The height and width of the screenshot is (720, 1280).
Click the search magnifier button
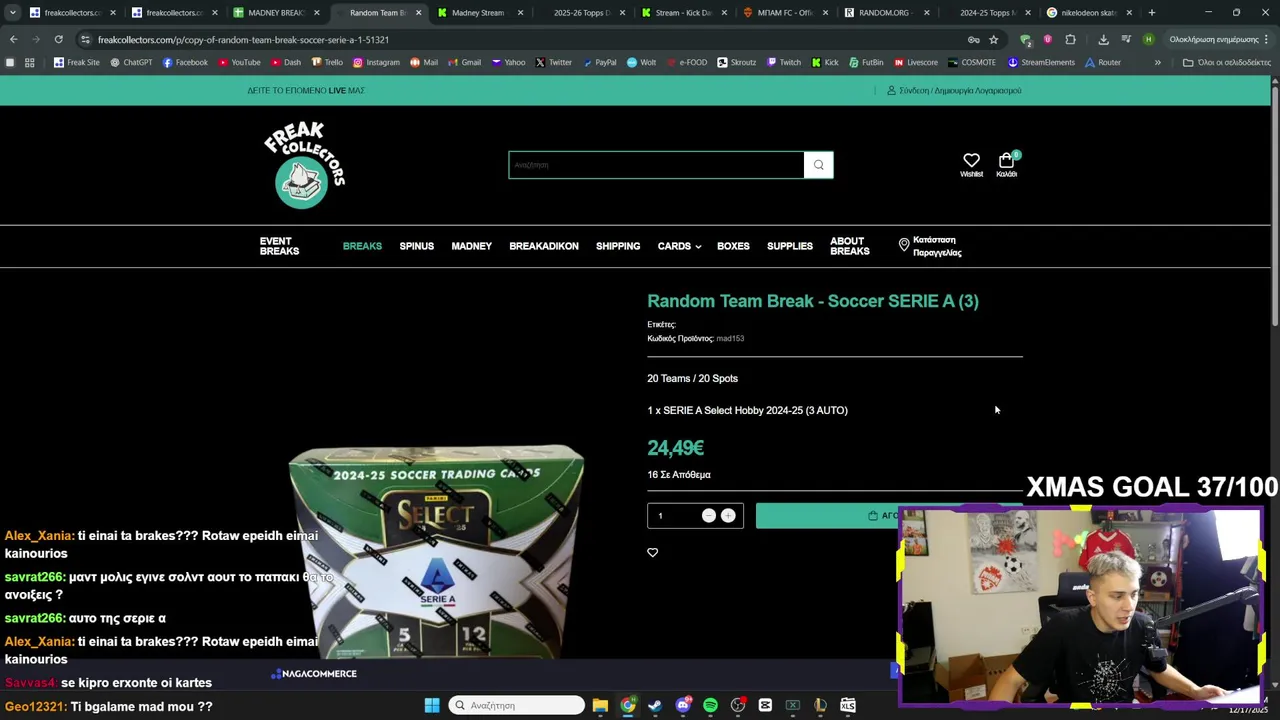click(x=818, y=165)
